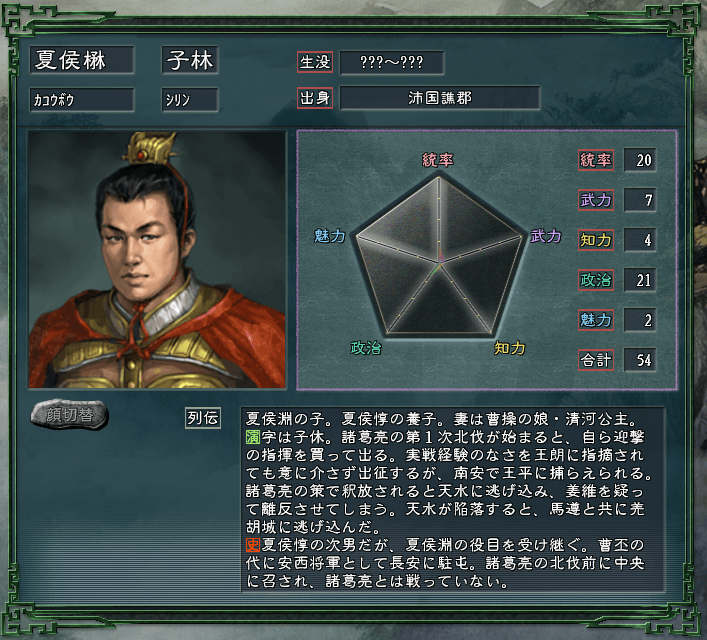The width and height of the screenshot is (707, 640).
Task: Select the 統率 leadership stat label
Action: point(596,160)
